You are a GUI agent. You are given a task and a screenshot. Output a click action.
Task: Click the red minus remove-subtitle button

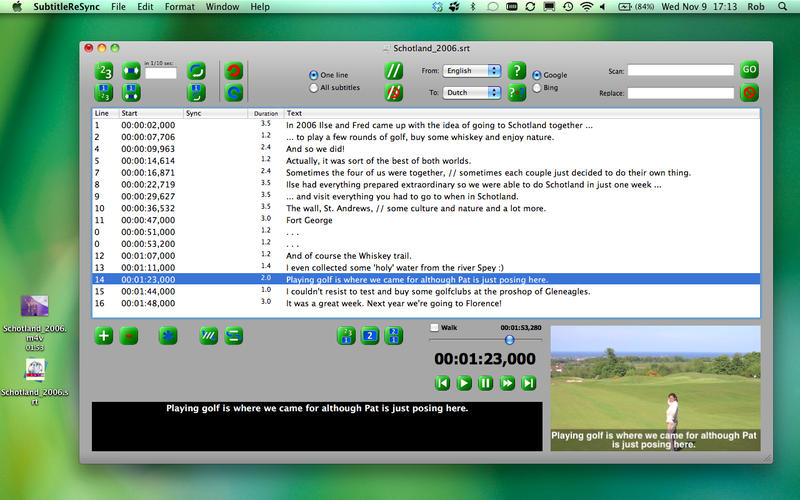tap(129, 336)
